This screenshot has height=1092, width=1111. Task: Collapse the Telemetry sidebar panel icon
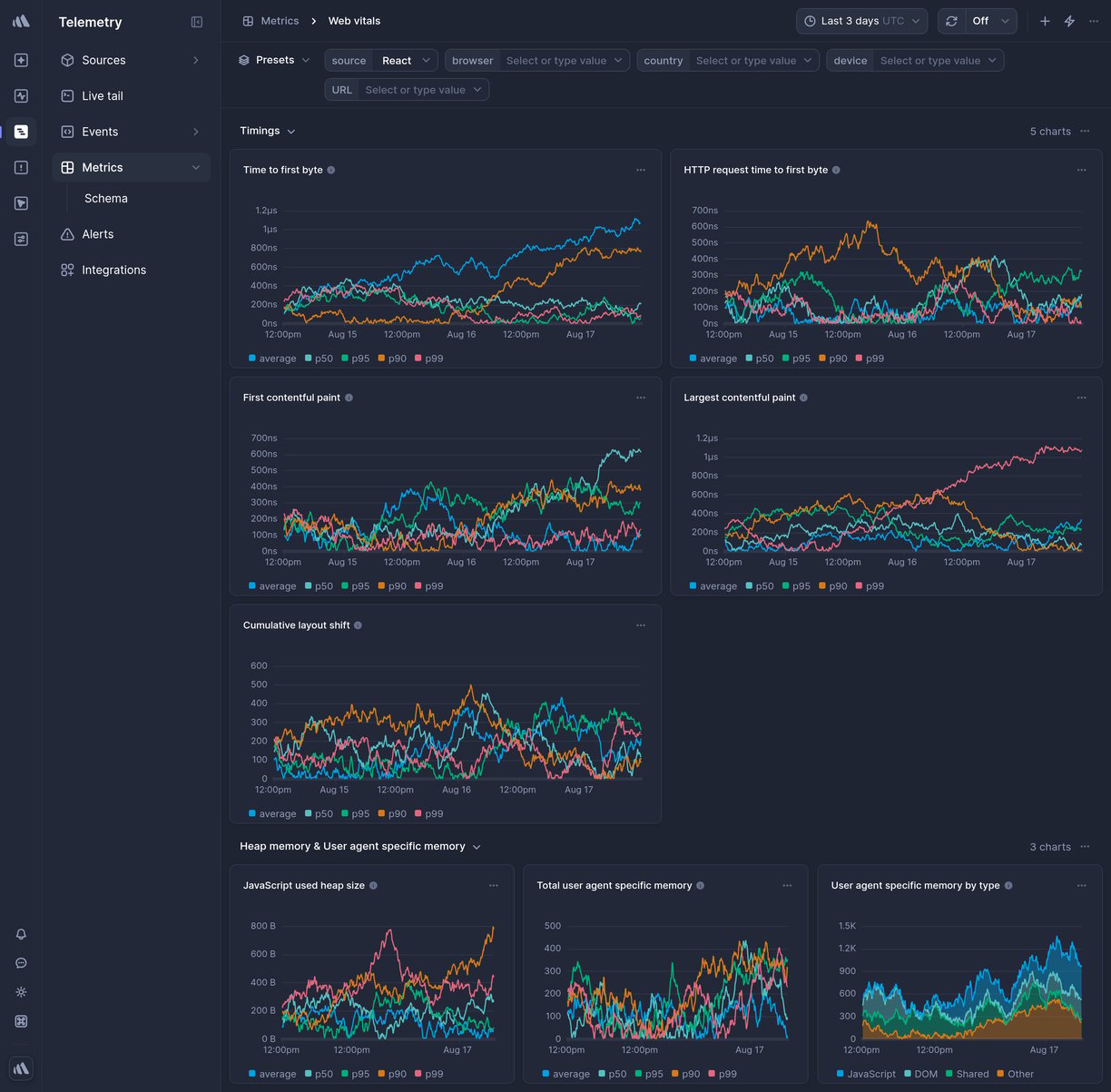[x=197, y=22]
